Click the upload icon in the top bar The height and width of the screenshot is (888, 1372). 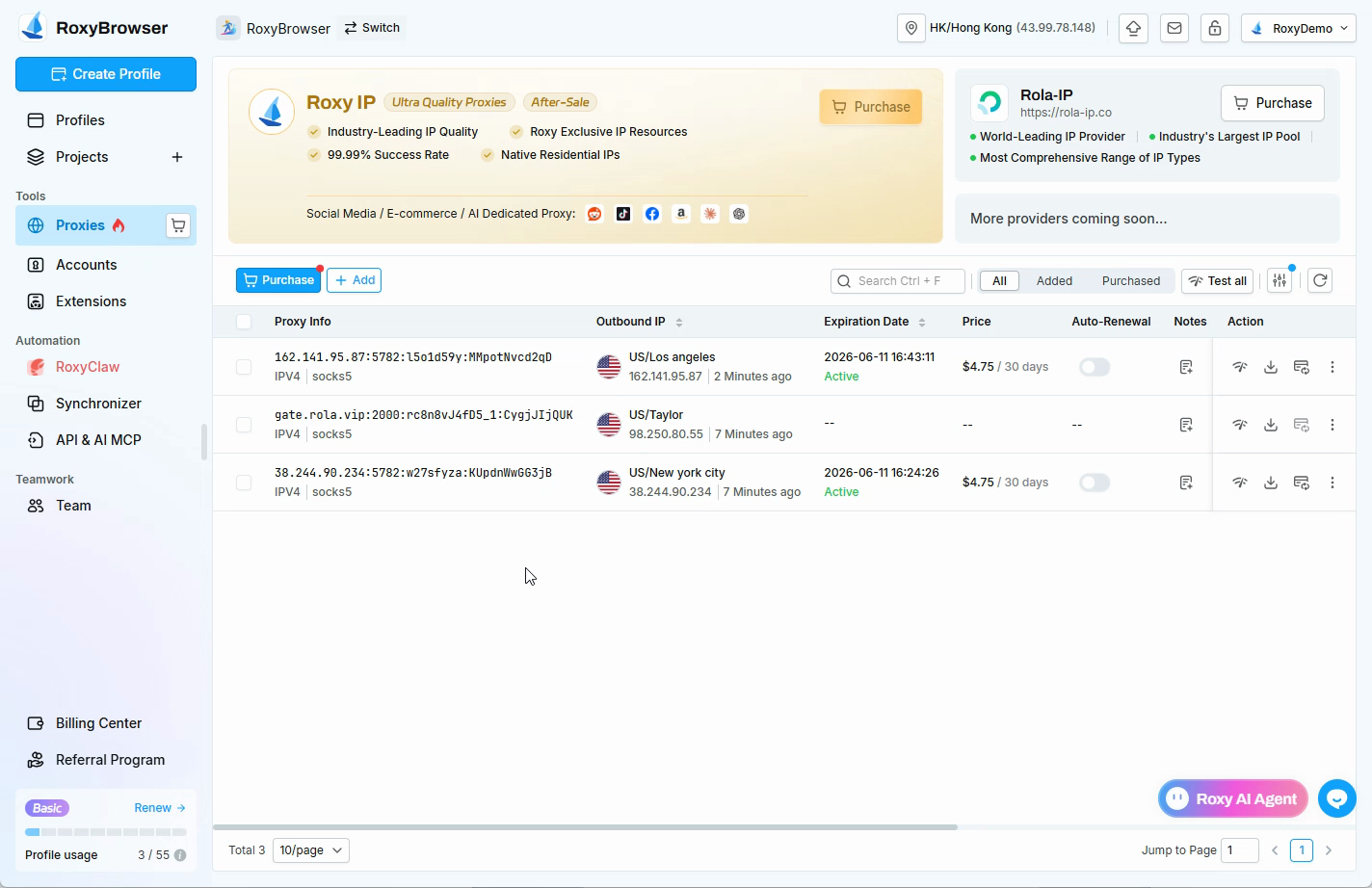point(1134,28)
